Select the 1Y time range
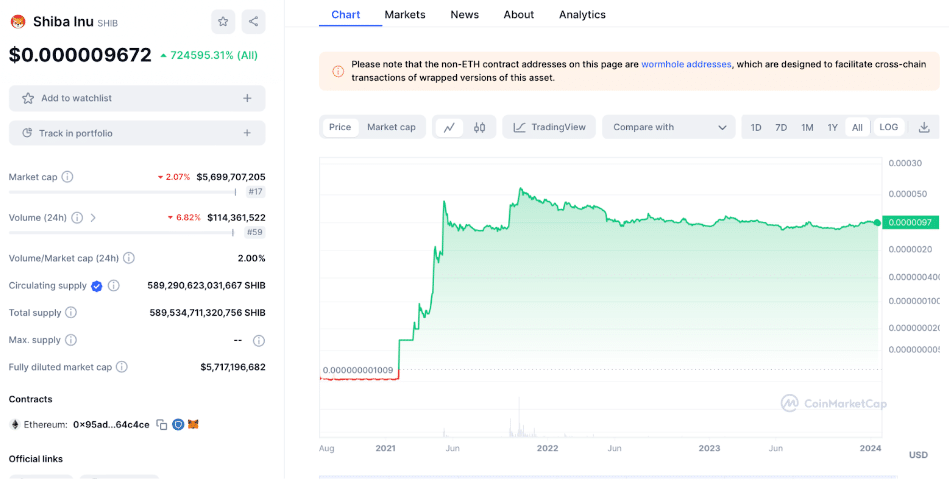 tap(833, 128)
